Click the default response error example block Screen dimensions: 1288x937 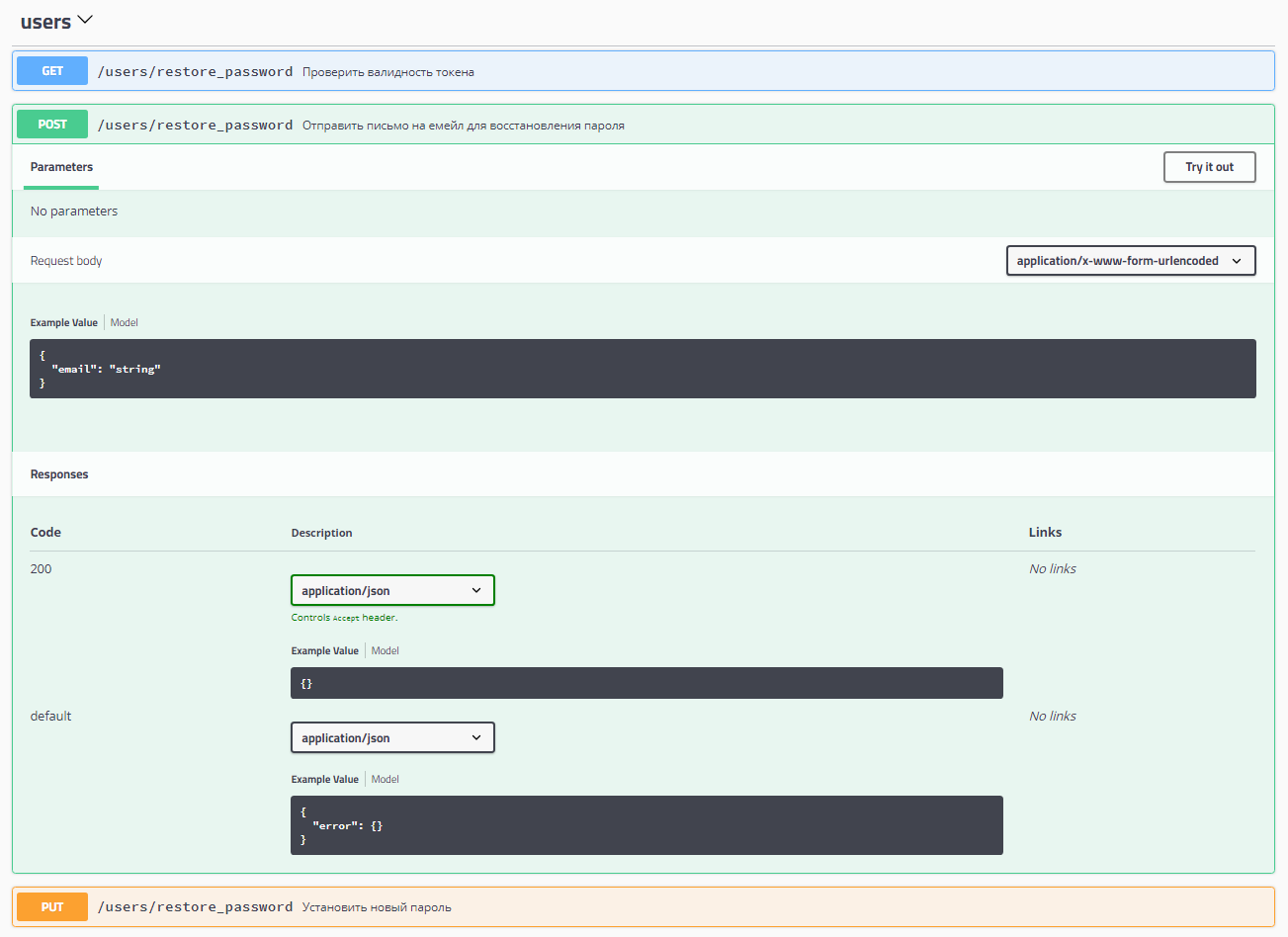click(646, 825)
